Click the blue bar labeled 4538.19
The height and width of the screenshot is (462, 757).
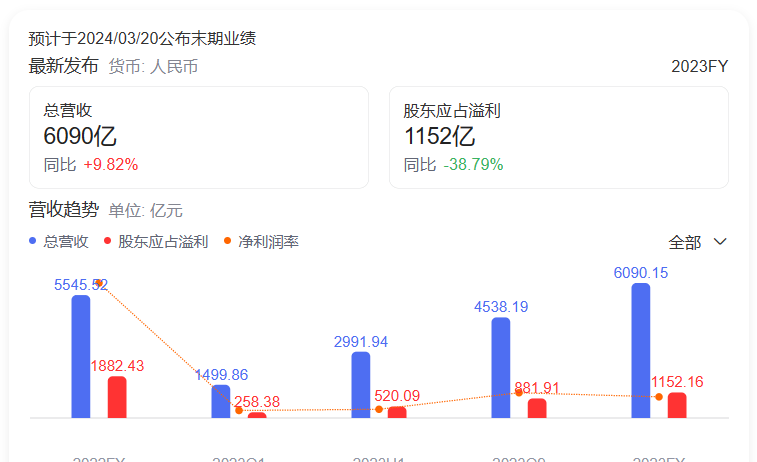point(501,368)
